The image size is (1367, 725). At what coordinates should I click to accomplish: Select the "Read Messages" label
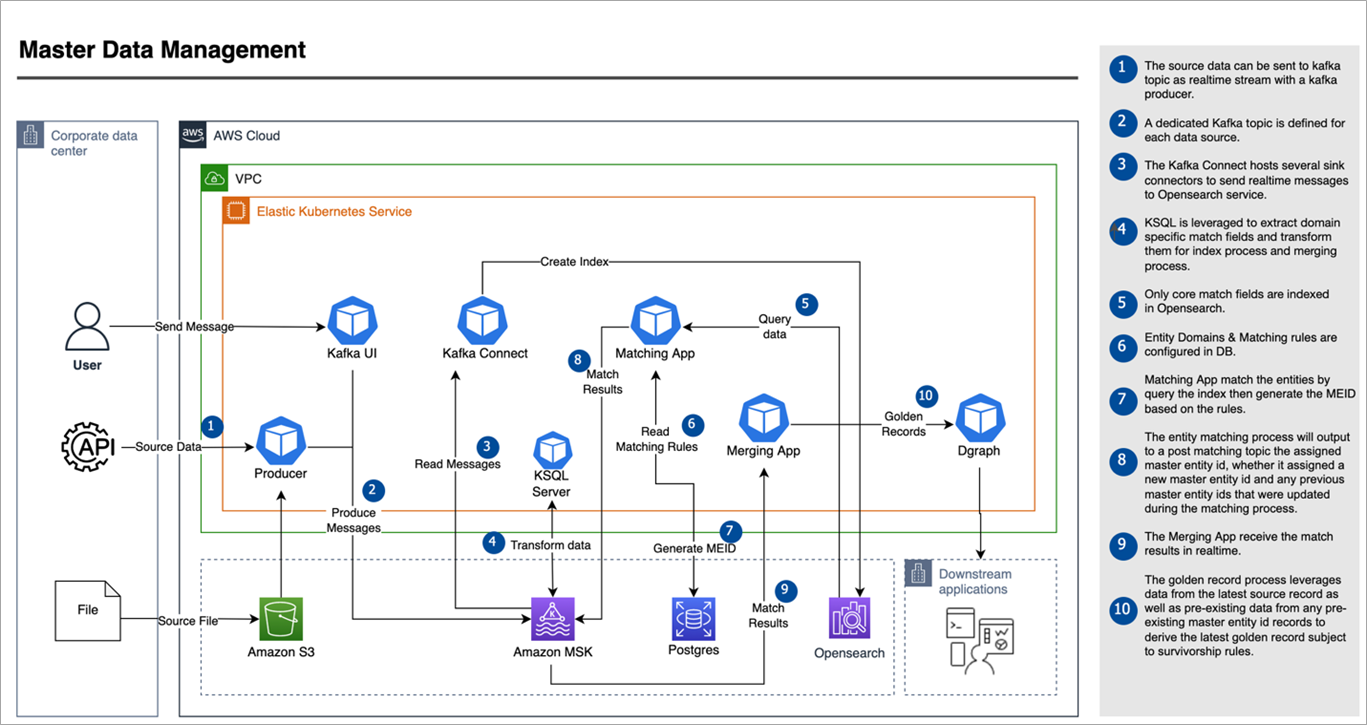tap(458, 463)
